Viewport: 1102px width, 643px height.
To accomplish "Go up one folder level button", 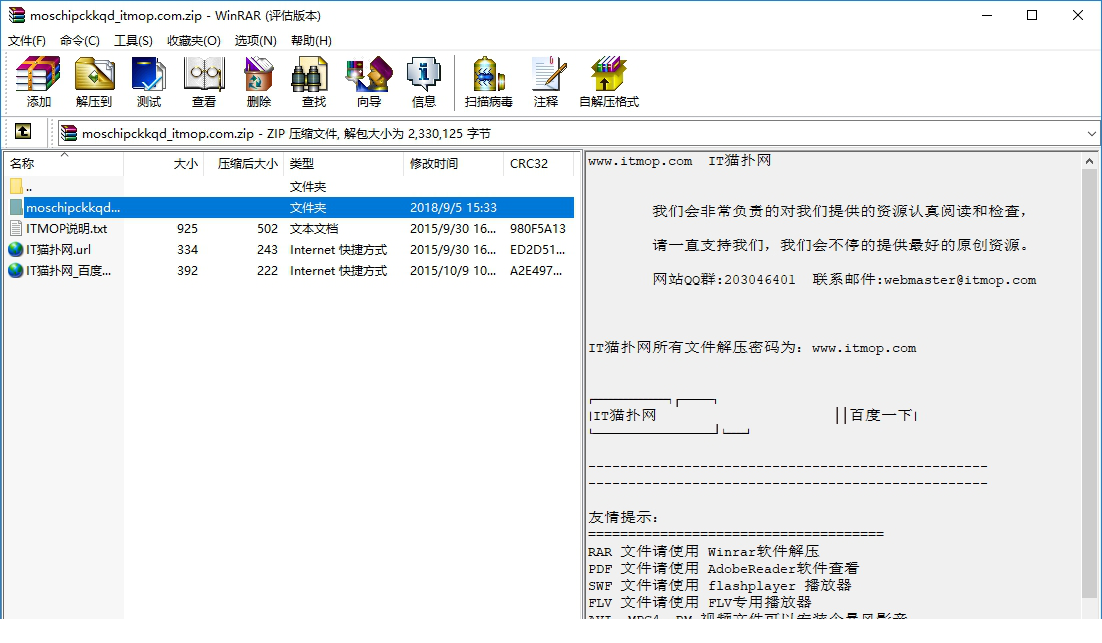I will [x=23, y=131].
